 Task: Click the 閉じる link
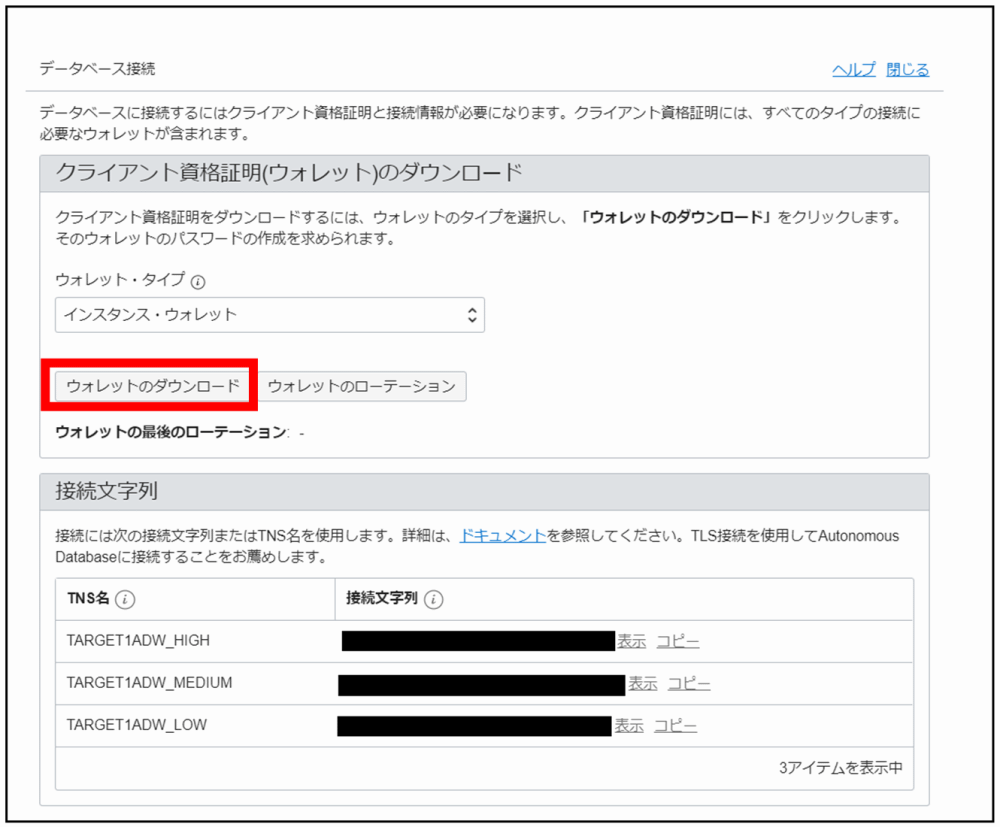pos(908,70)
